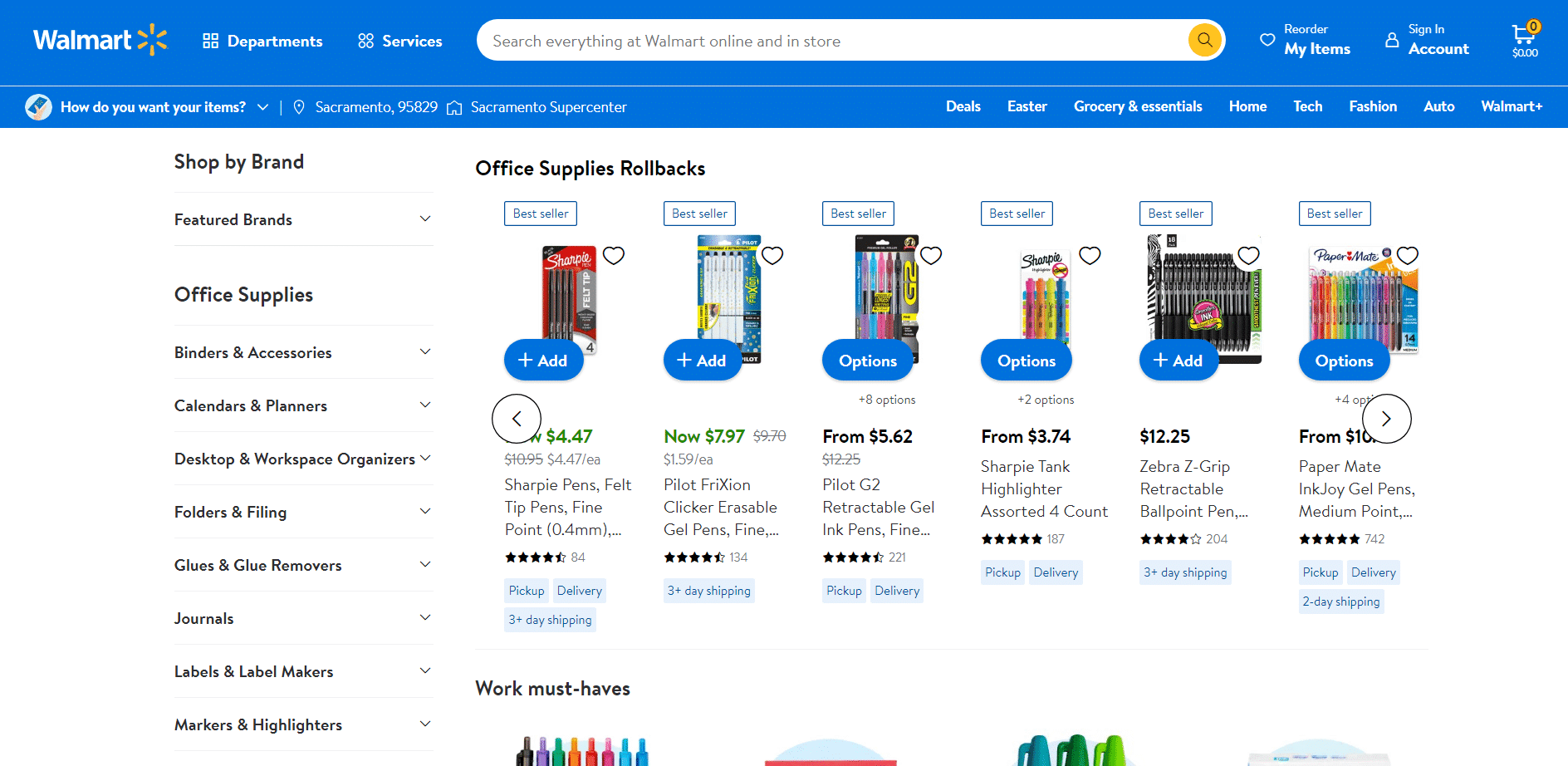Viewport: 1568px width, 766px height.
Task: Click the Sacramento Supercenter store icon
Action: point(454,107)
